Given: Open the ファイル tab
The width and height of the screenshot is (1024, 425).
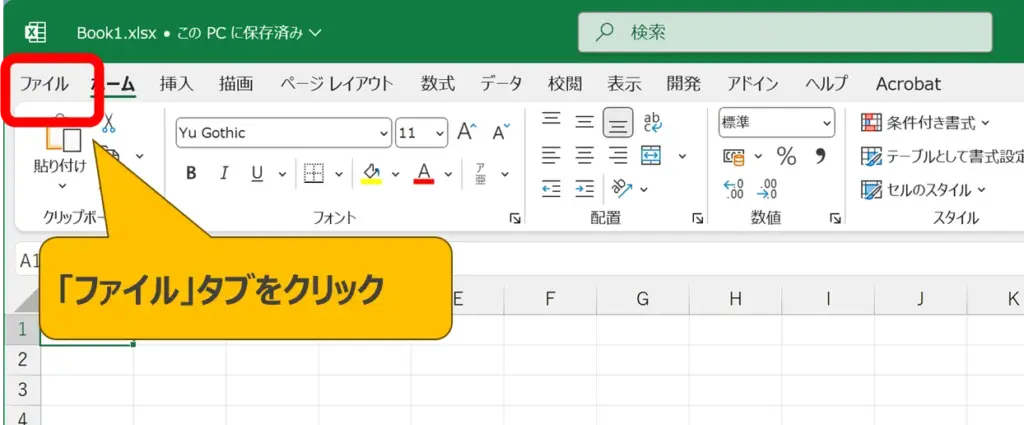Looking at the screenshot, I should point(44,84).
